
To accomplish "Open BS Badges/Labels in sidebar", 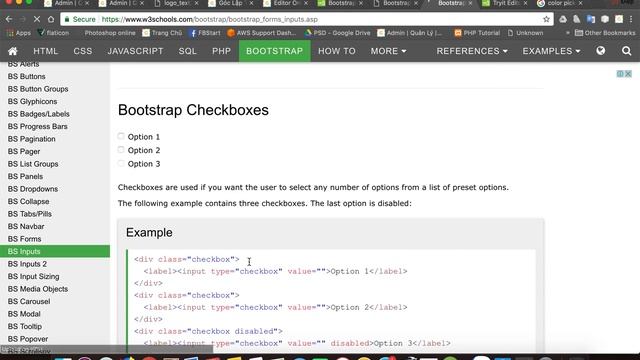I will 38,114.
